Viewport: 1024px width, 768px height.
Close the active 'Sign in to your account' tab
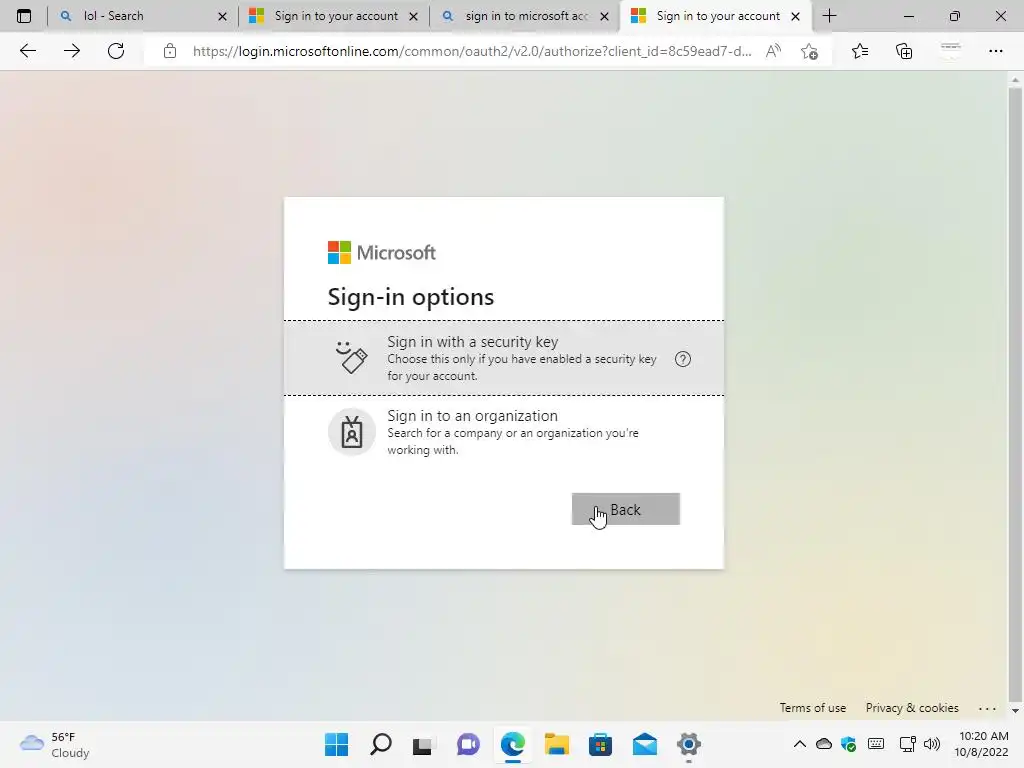pyautogui.click(x=795, y=16)
